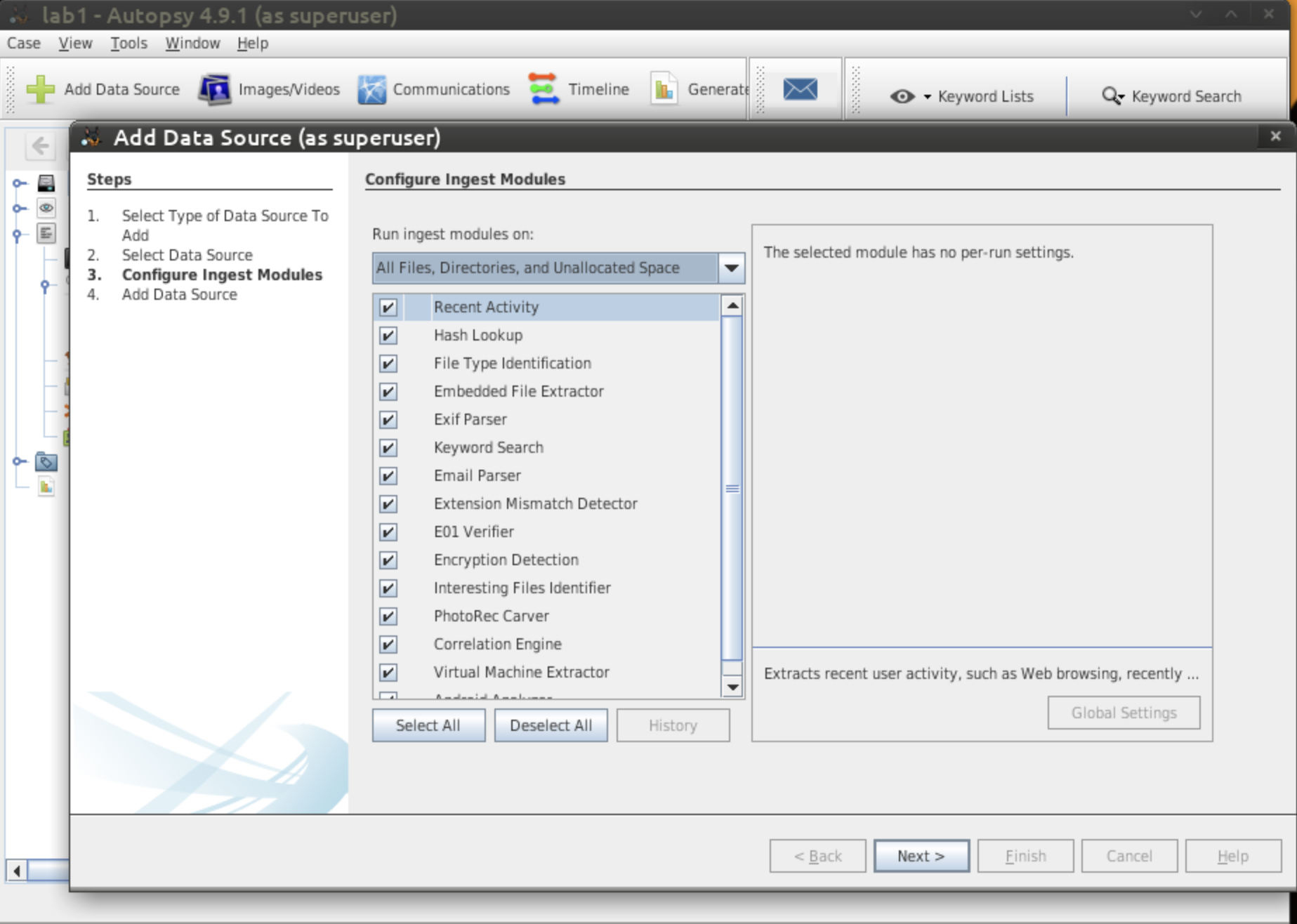Image resolution: width=1297 pixels, height=924 pixels.
Task: Uncheck Virtual Machine Extractor checkbox
Action: tap(388, 672)
